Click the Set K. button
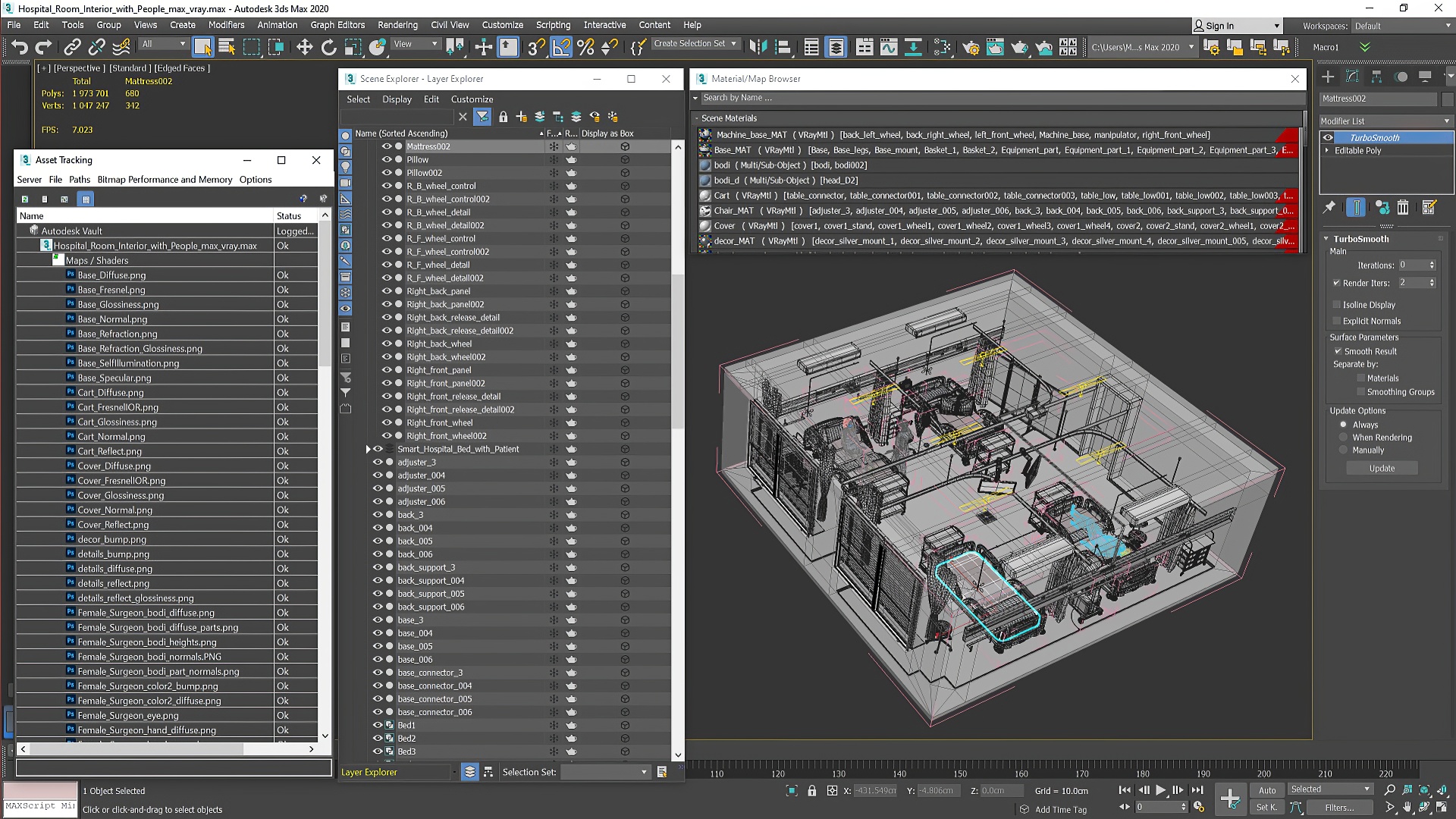Viewport: 1456px width, 819px height. (x=1266, y=808)
